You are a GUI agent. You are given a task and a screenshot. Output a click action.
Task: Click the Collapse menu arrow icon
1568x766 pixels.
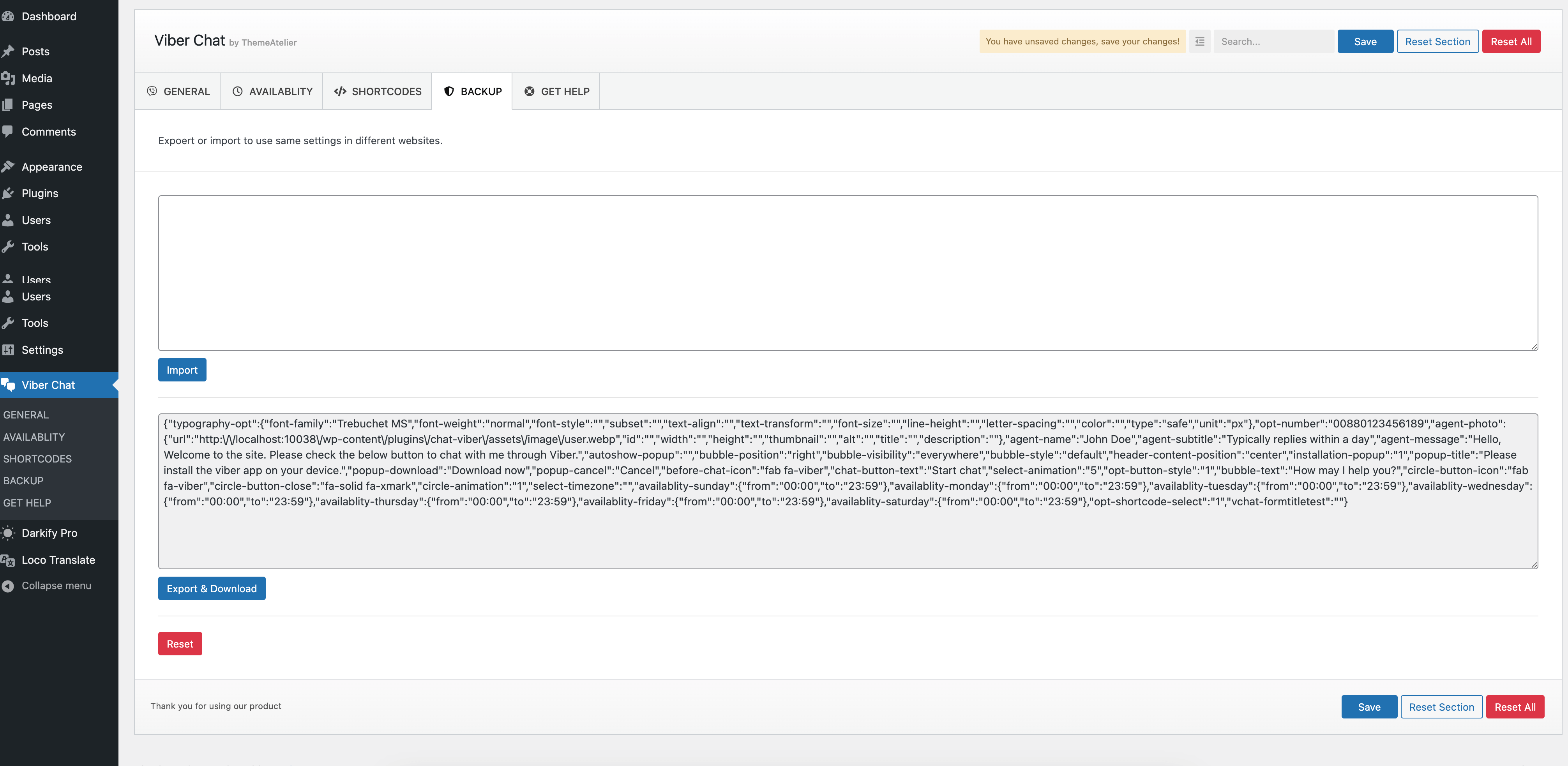tap(8, 586)
